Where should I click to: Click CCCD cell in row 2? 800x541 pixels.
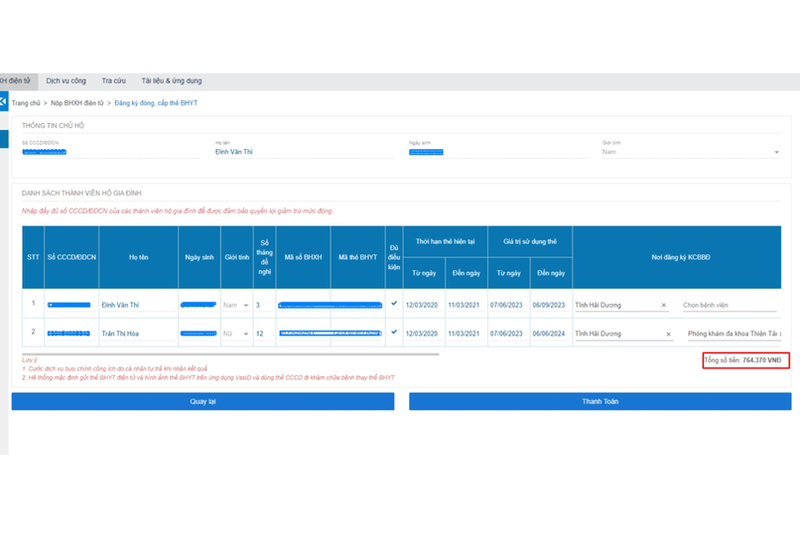[x=69, y=334]
